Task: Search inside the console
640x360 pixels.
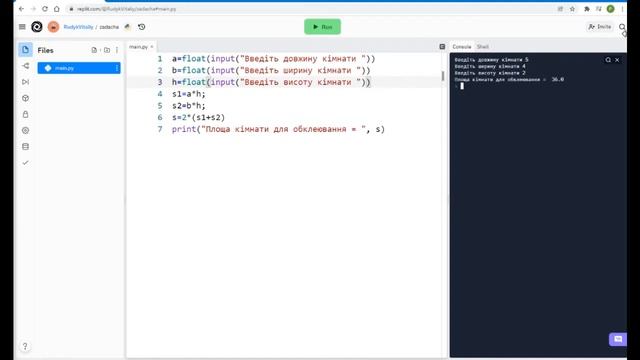Action: [x=608, y=60]
